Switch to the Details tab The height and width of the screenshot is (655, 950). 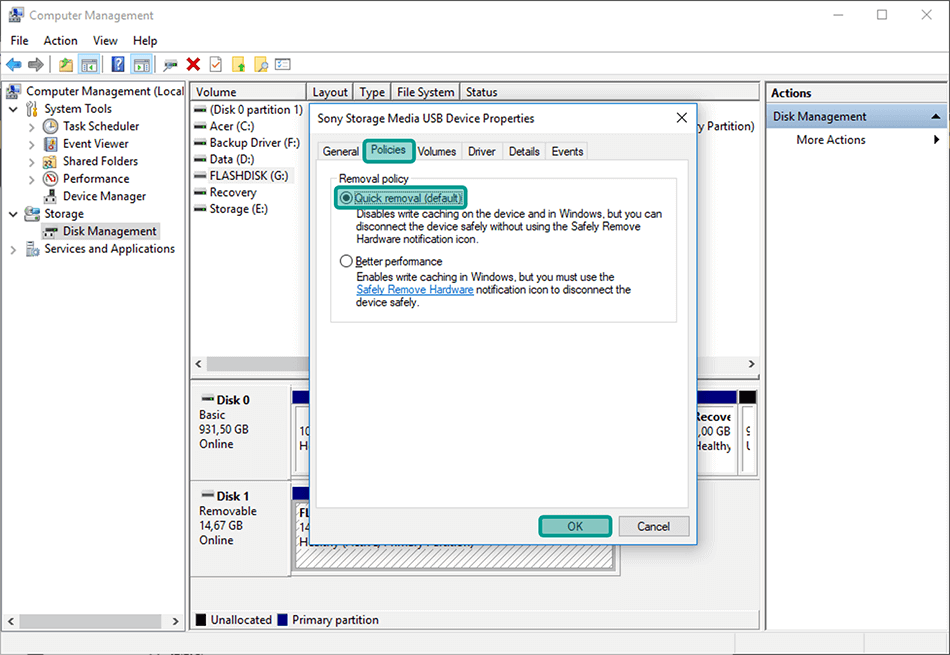point(524,151)
